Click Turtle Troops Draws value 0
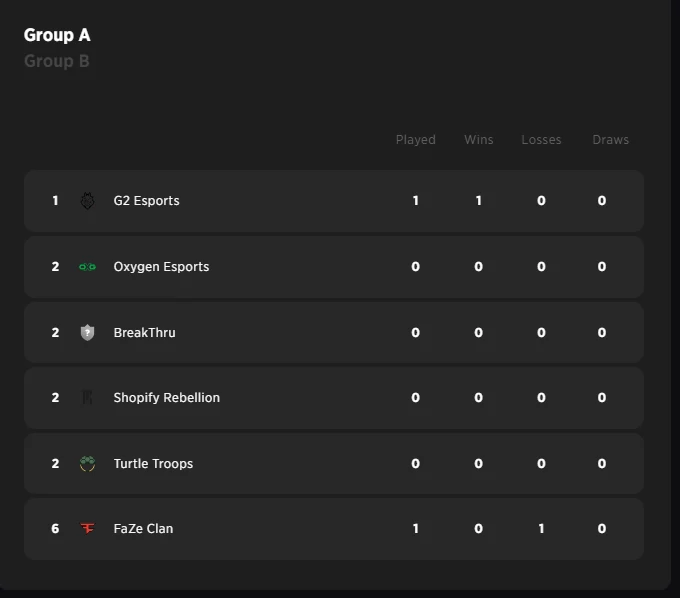Screen dimensions: 680x598 [x=602, y=464]
